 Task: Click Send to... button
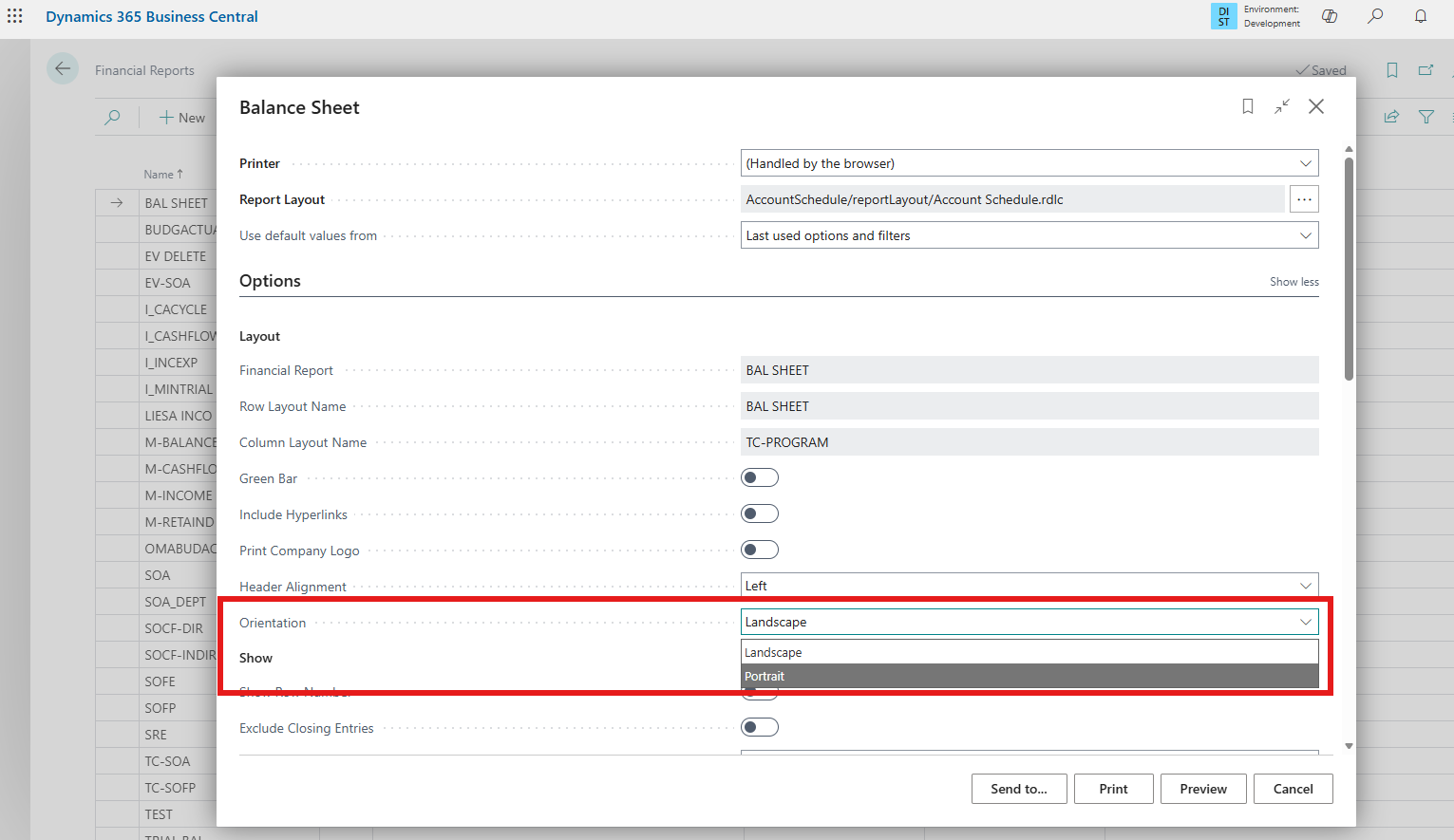click(x=1019, y=789)
